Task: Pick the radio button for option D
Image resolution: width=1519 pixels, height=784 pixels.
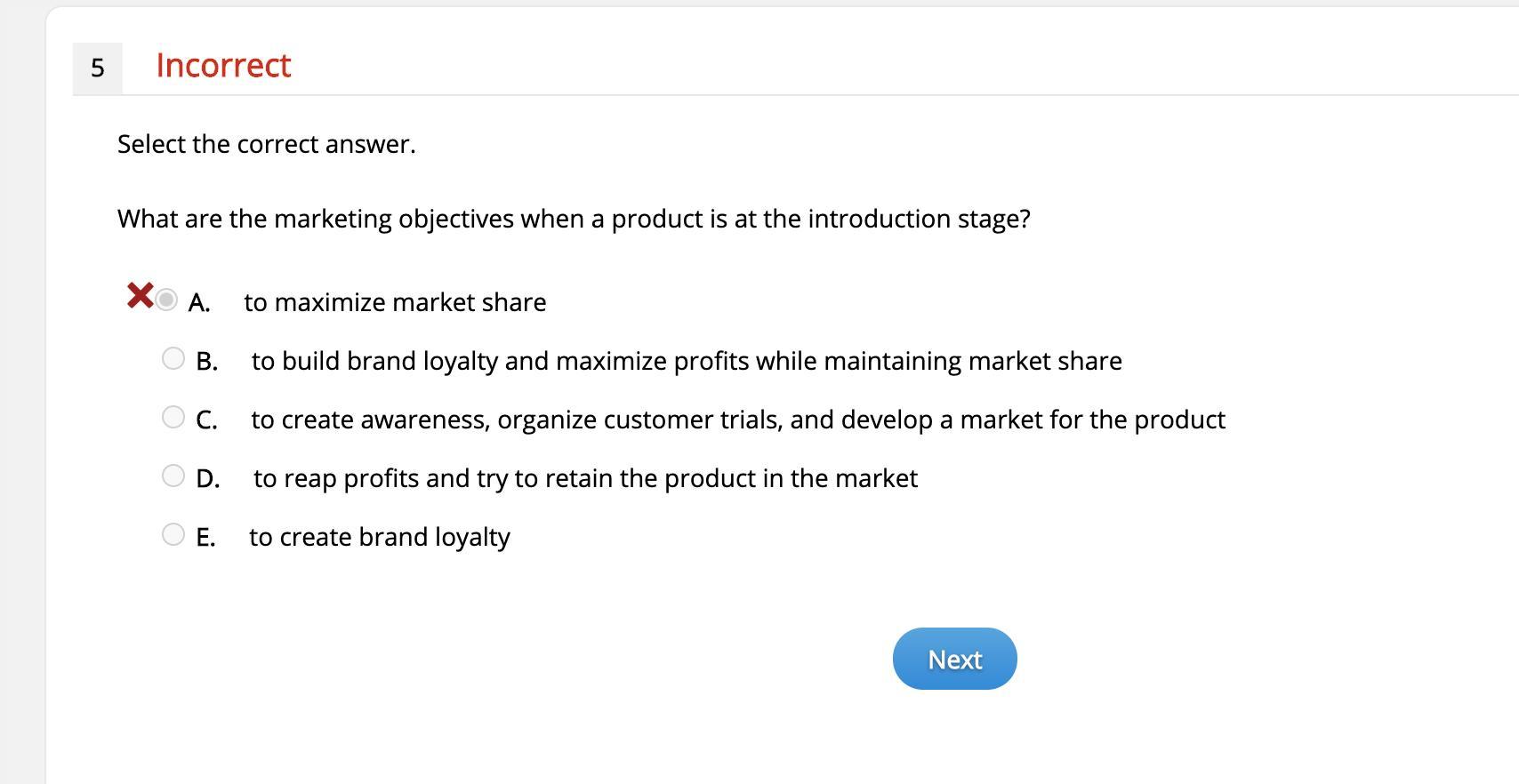Action: 173,476
